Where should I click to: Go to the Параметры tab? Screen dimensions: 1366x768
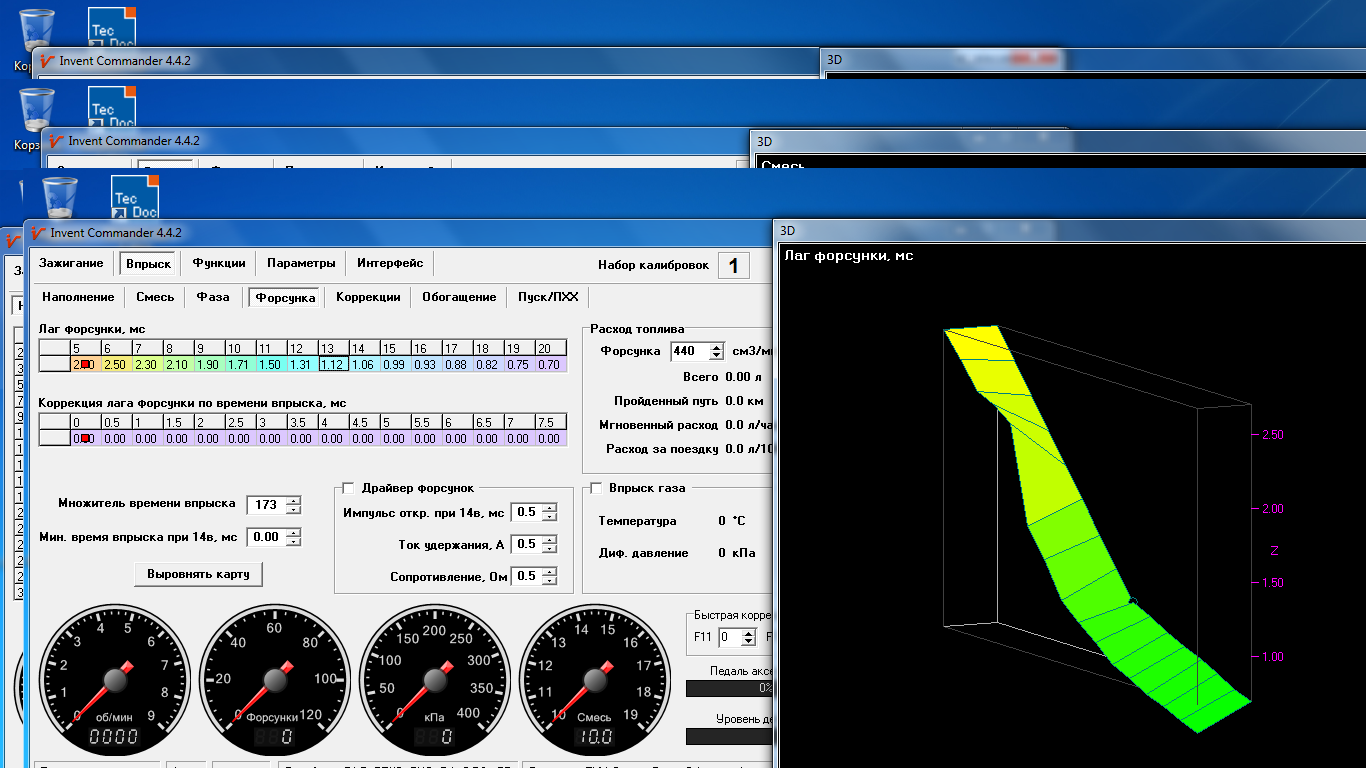pyautogui.click(x=301, y=263)
